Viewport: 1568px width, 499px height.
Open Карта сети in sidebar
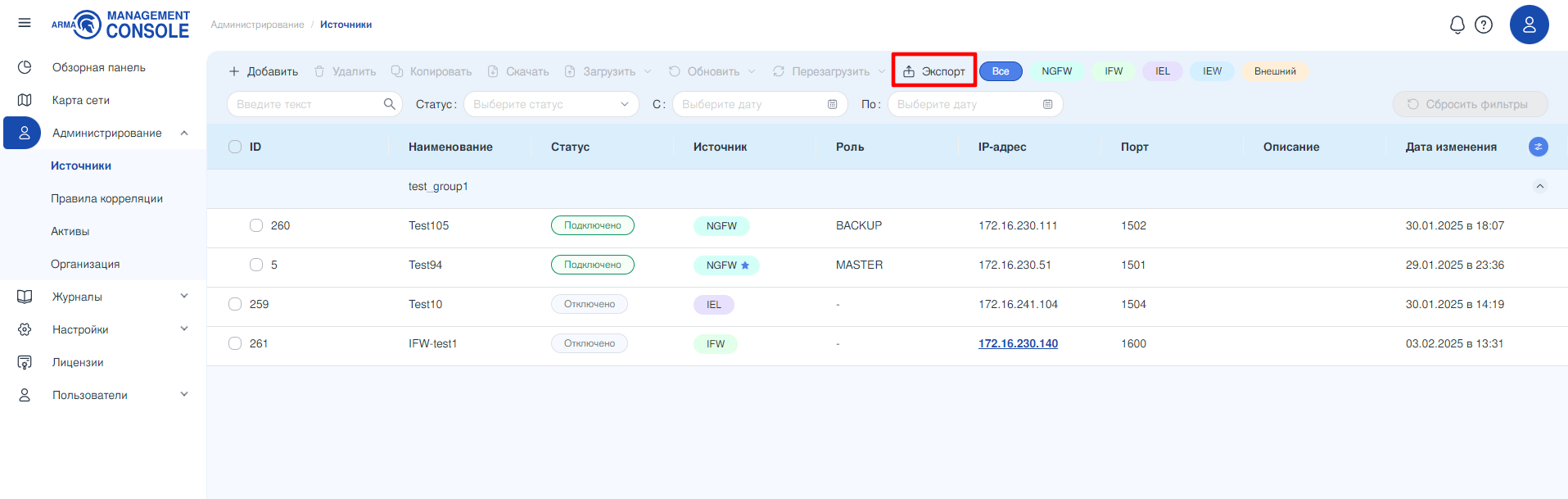coord(81,100)
